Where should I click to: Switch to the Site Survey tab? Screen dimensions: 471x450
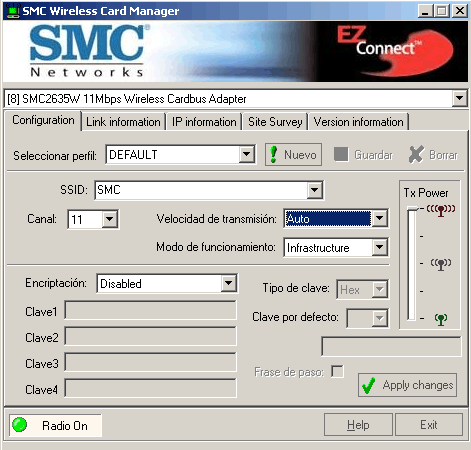tap(275, 122)
